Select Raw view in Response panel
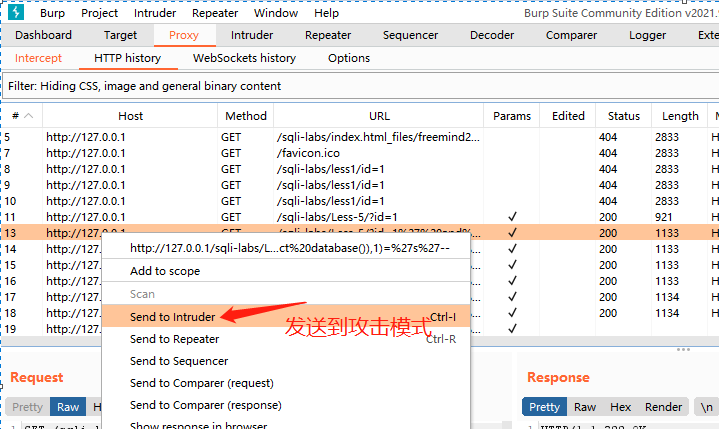Viewport: 719px width, 429px height. pyautogui.click(x=585, y=407)
